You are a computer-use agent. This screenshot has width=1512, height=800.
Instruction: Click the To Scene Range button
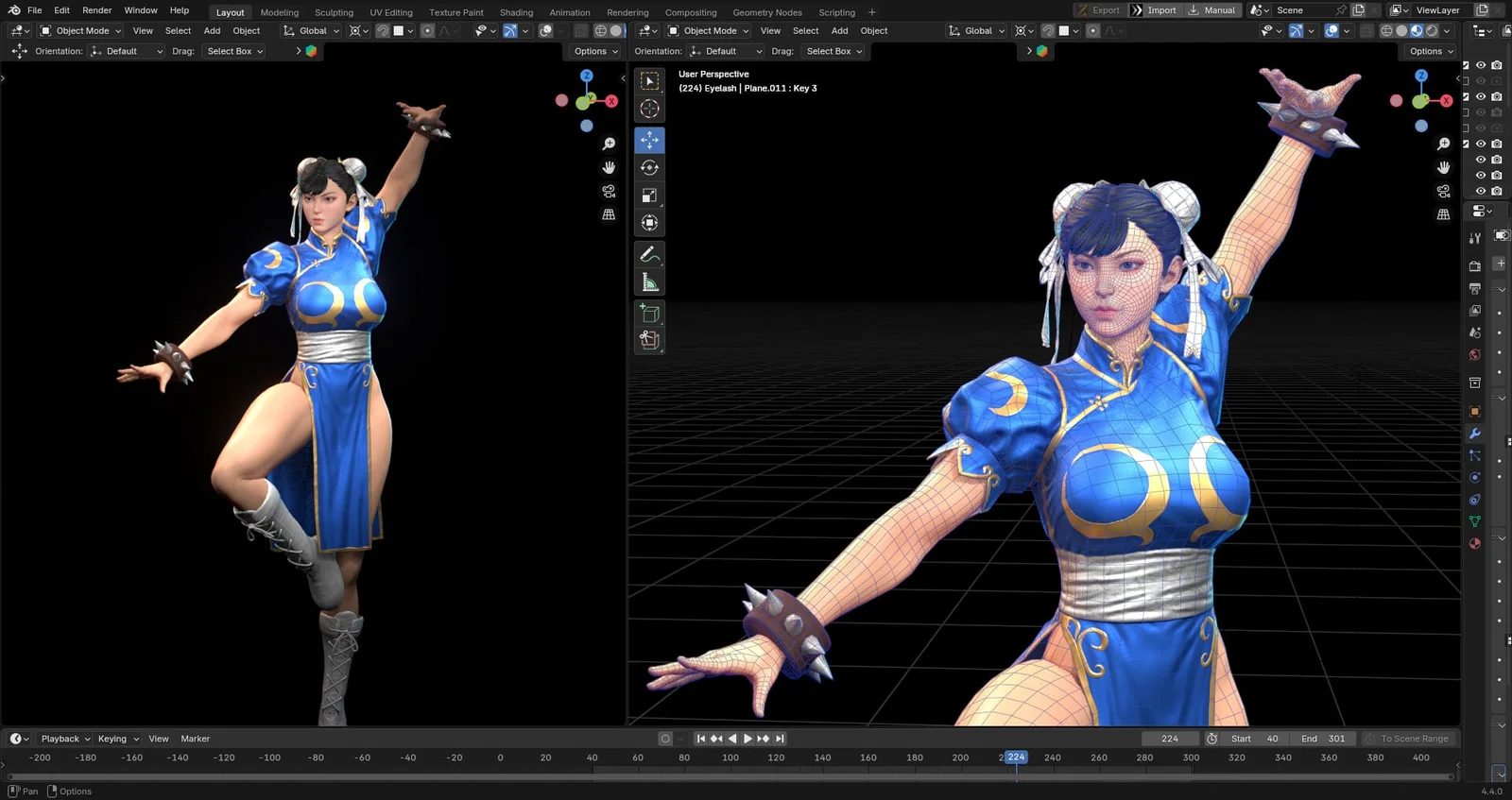coord(1407,739)
